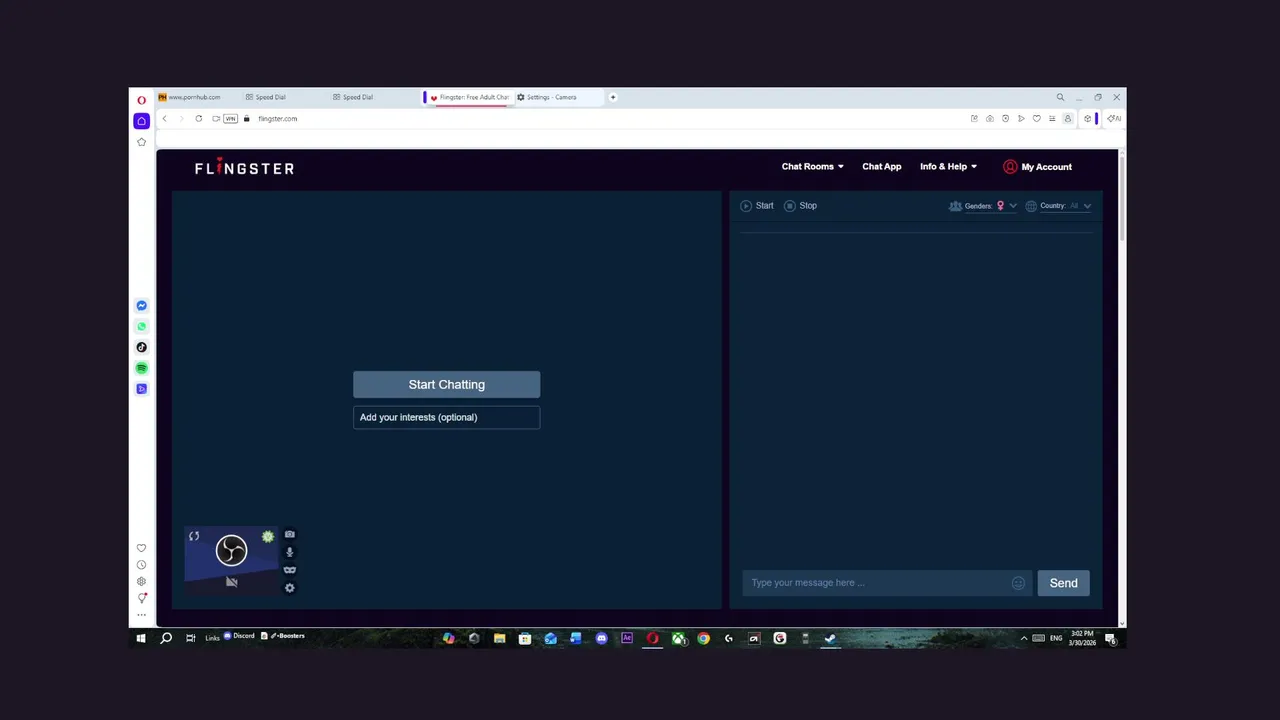Screen dimensions: 1280x720
Task: Open the Chat App link
Action: coord(882,167)
